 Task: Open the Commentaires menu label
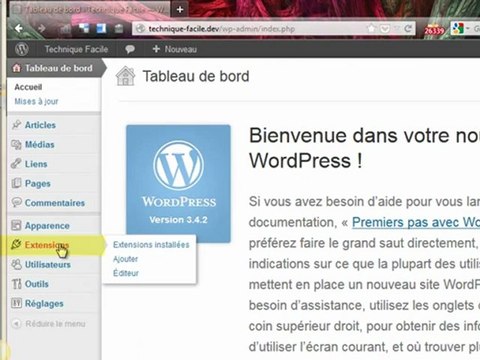tap(55, 203)
